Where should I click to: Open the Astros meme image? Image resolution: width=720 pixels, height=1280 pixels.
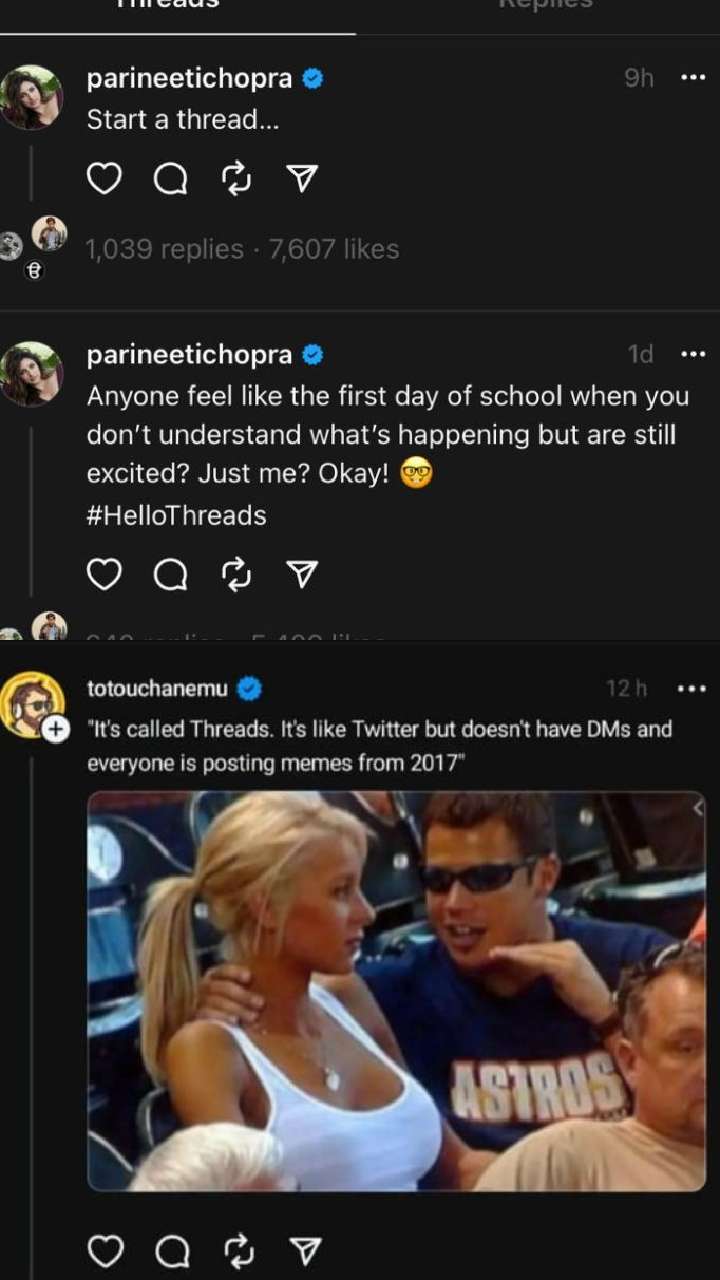point(396,990)
